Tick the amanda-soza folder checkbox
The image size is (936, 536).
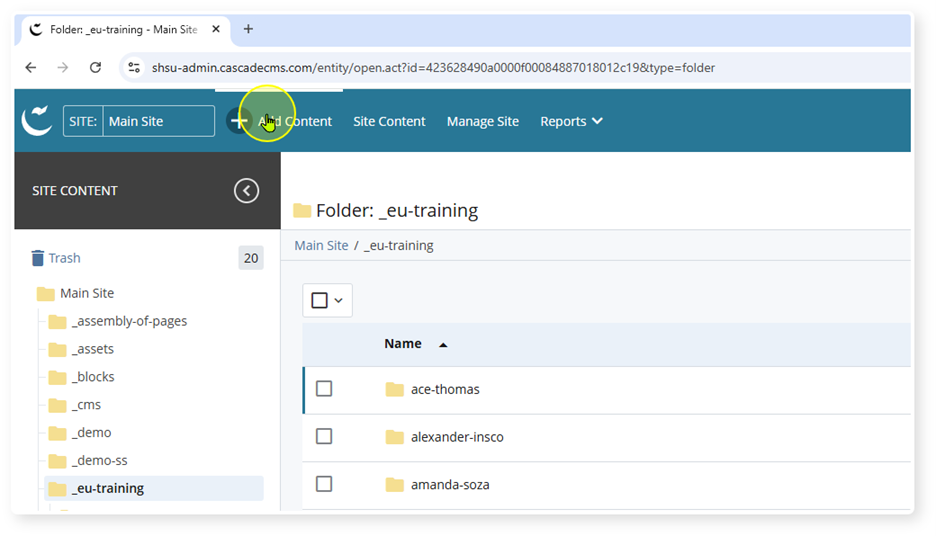point(324,484)
